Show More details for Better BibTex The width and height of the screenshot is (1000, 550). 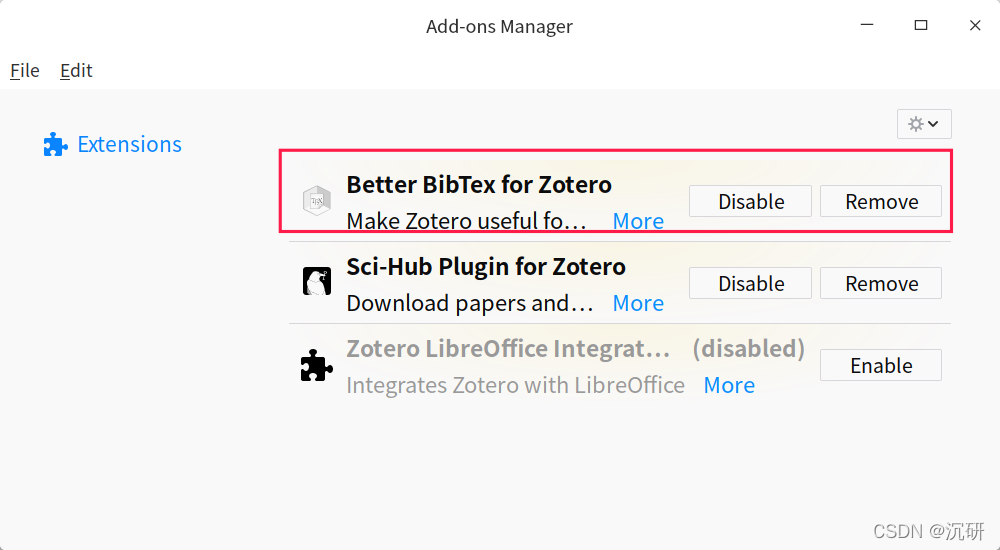[638, 221]
